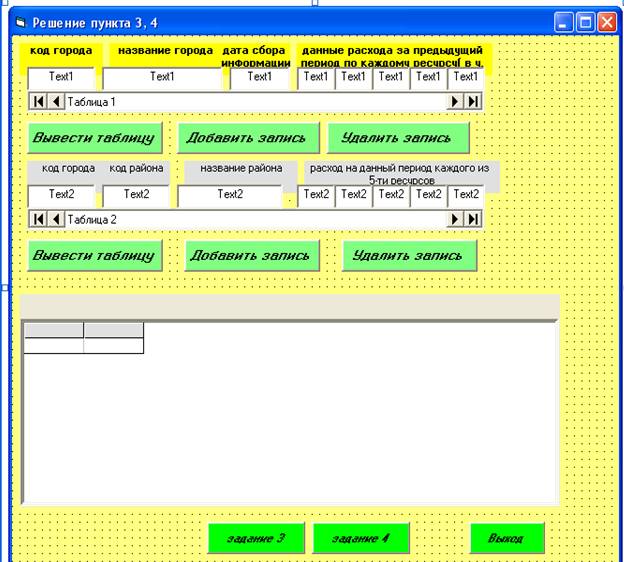Image resolution: width=624 pixels, height=562 pixels.
Task: Click the Text2 field under код района
Action: (x=136, y=195)
